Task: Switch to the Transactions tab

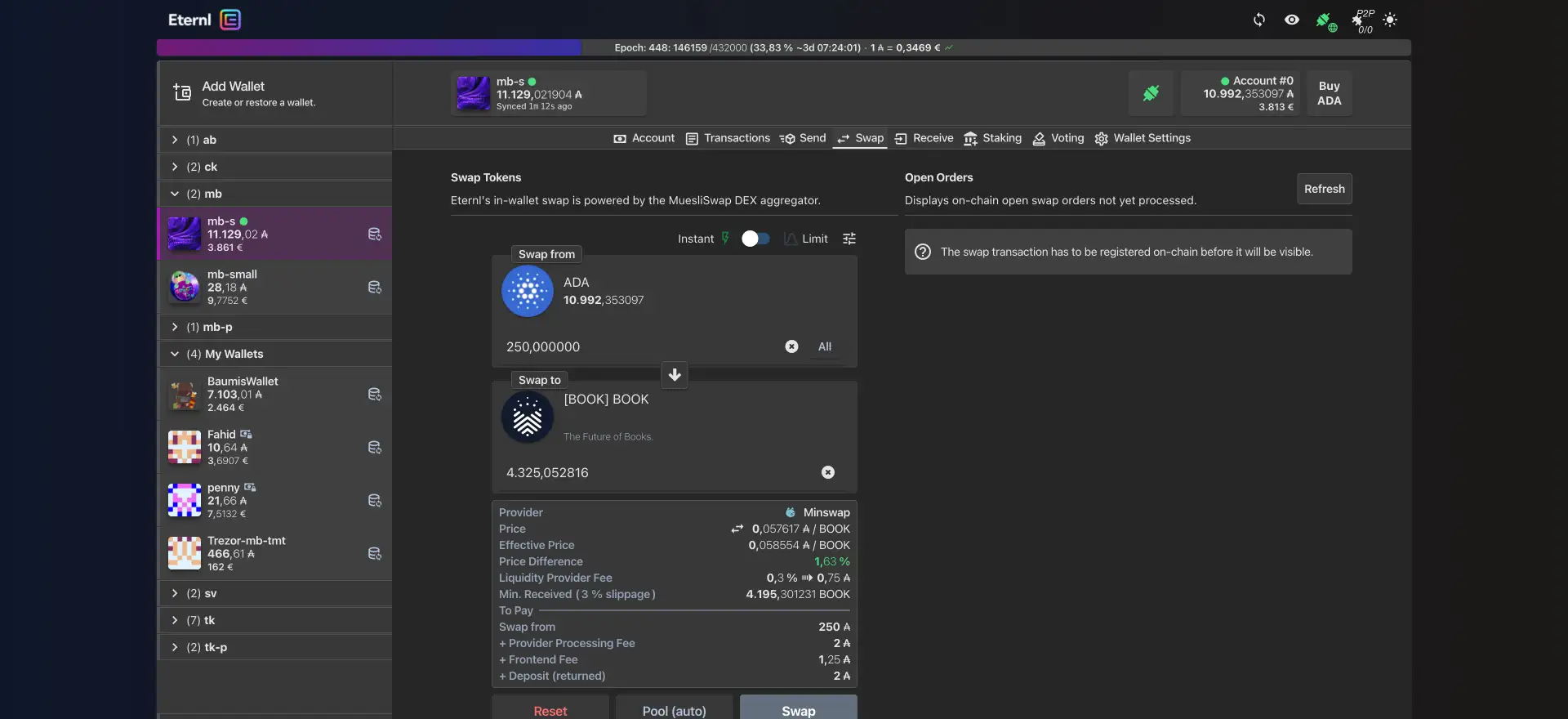Action: tap(728, 138)
